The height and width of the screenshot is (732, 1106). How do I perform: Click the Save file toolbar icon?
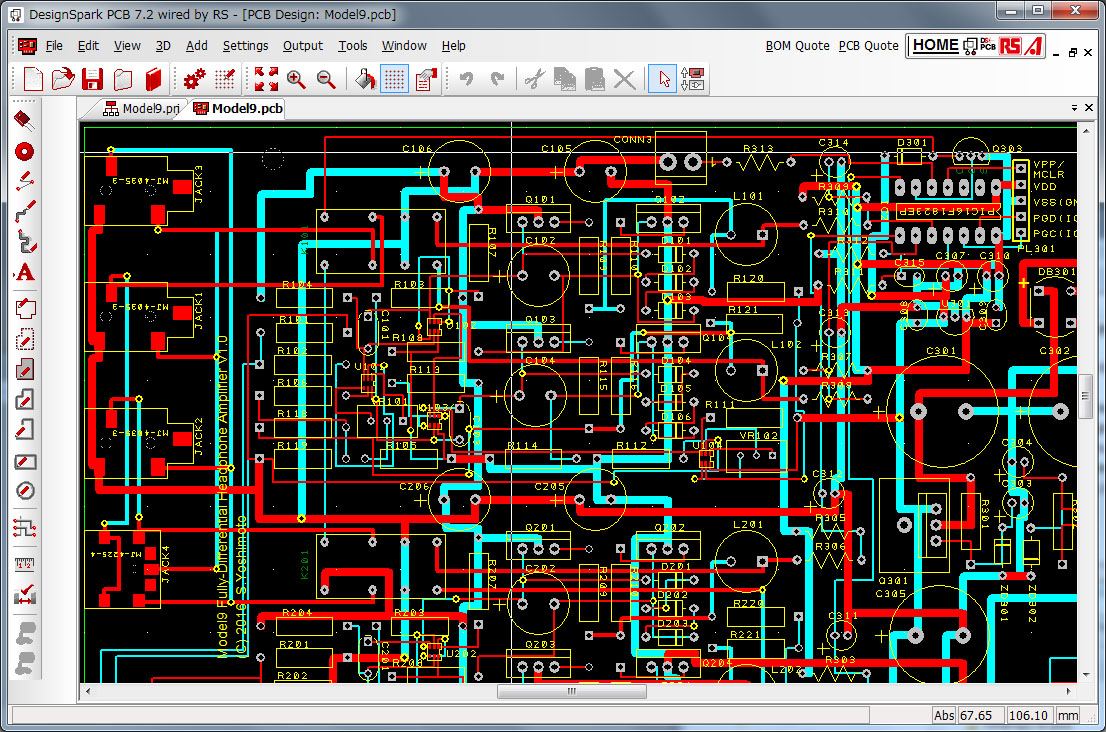[93, 80]
